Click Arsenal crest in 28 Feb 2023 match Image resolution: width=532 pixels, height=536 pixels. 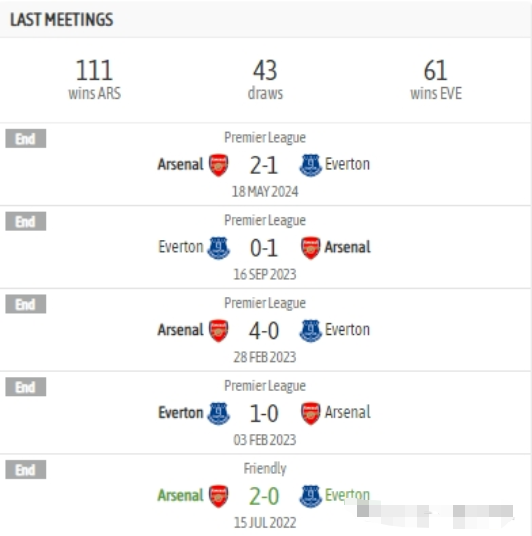pyautogui.click(x=219, y=331)
